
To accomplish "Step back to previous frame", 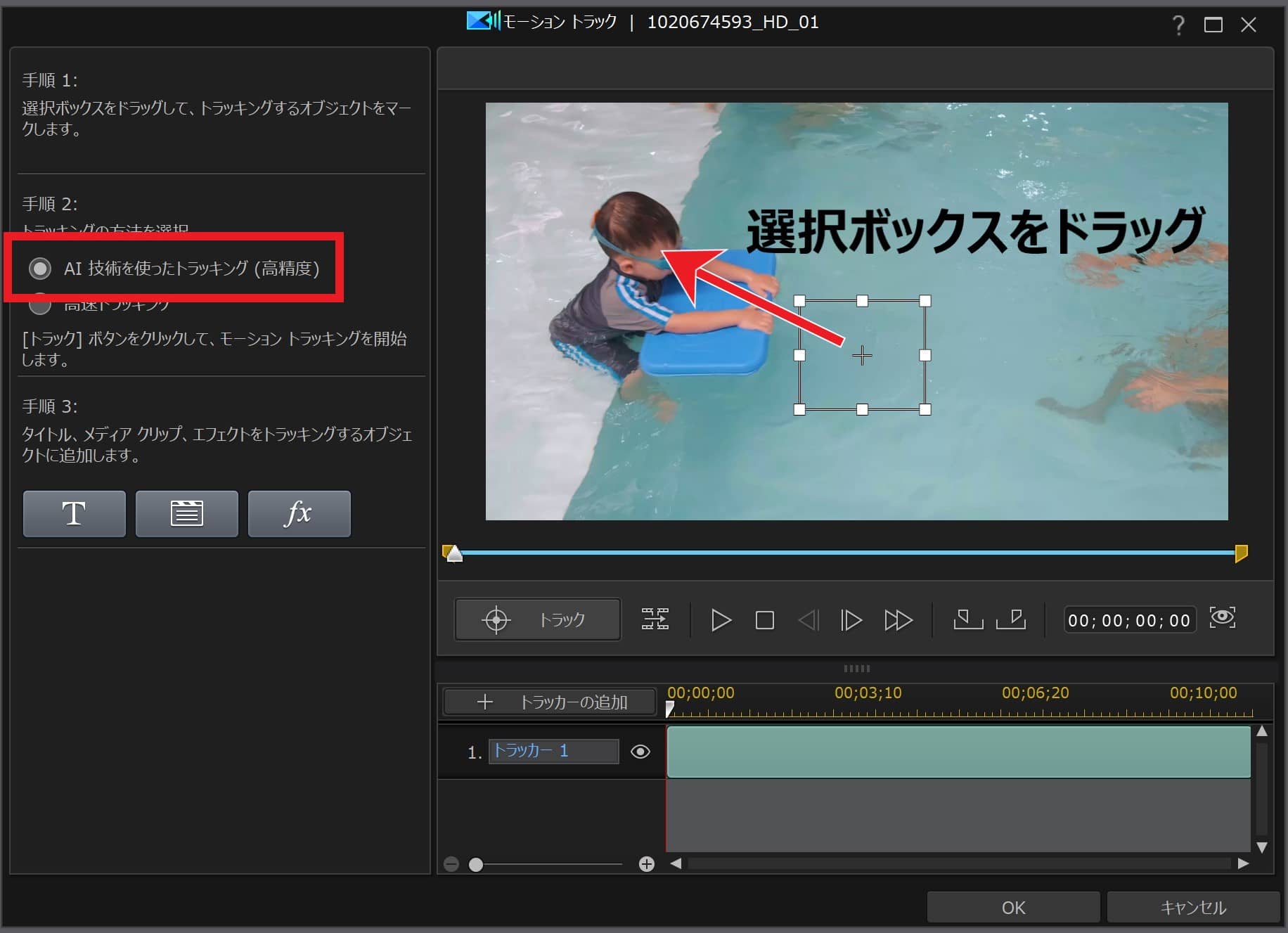I will 809,620.
